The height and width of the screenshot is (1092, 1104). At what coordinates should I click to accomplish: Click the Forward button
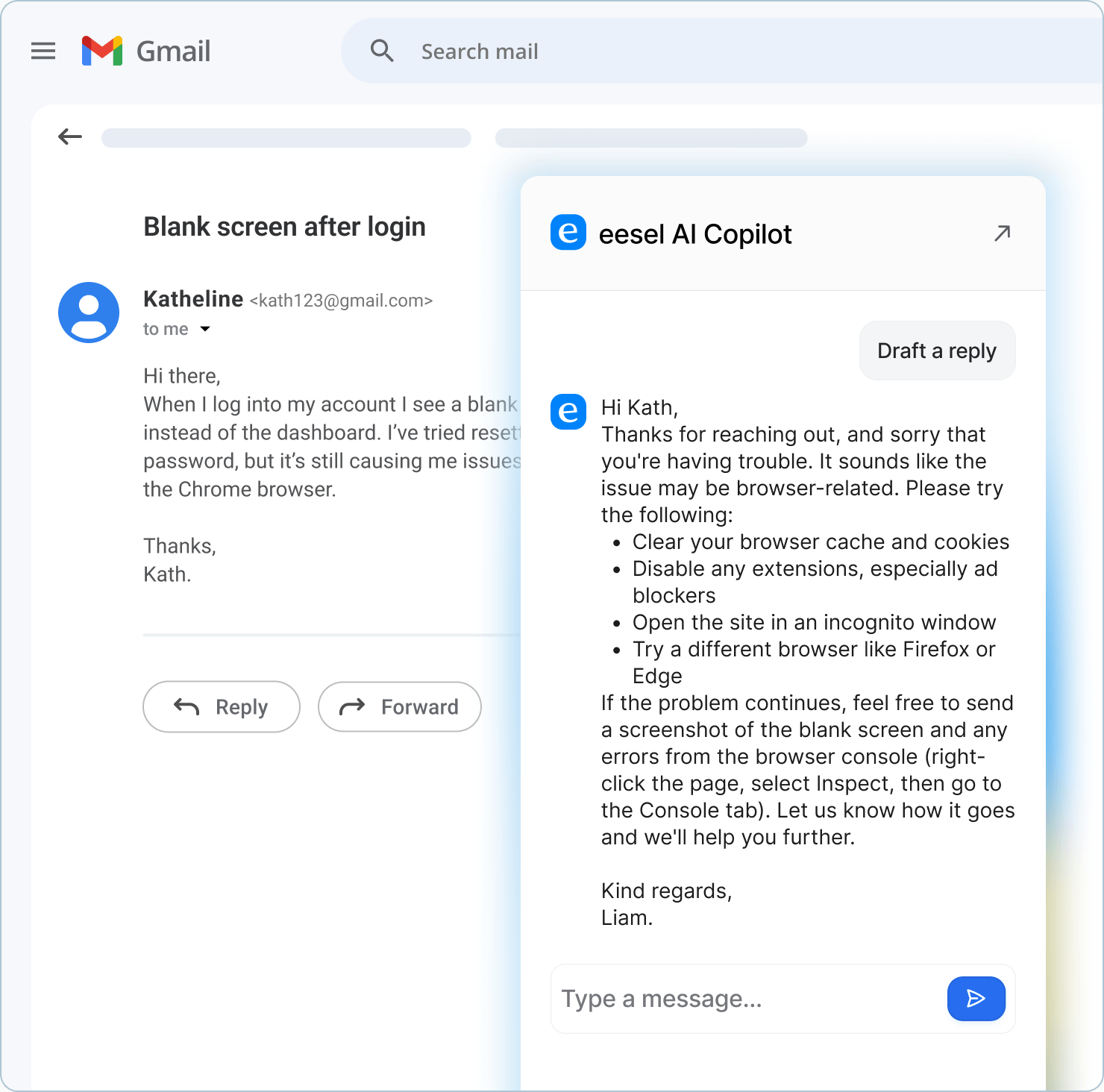tap(400, 706)
